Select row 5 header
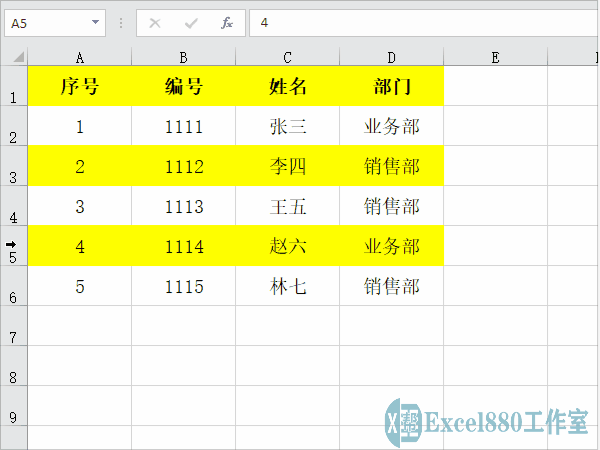 [x=13, y=246]
